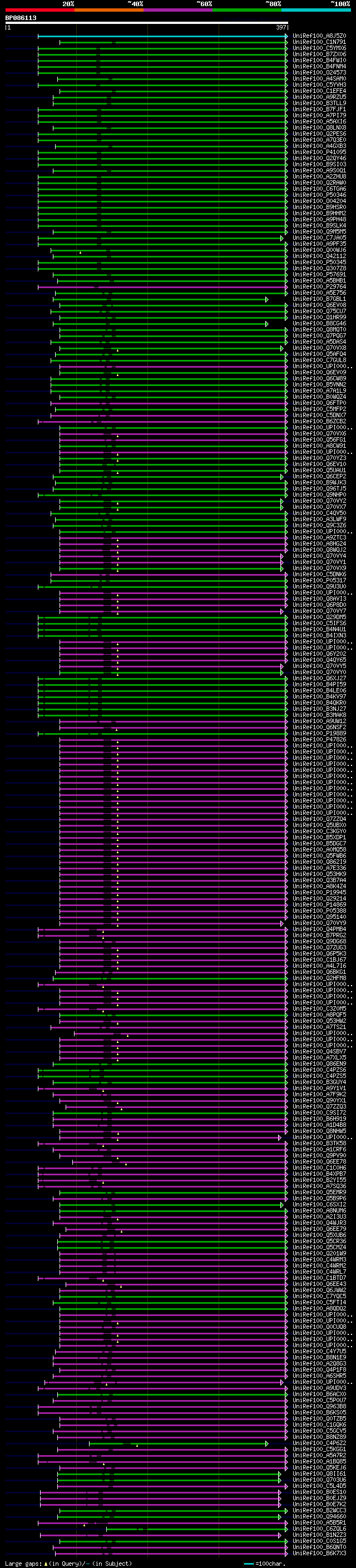Select hit UniRef100_C1EFE4
This screenshot has height=1568, width=356.
[319, 91]
